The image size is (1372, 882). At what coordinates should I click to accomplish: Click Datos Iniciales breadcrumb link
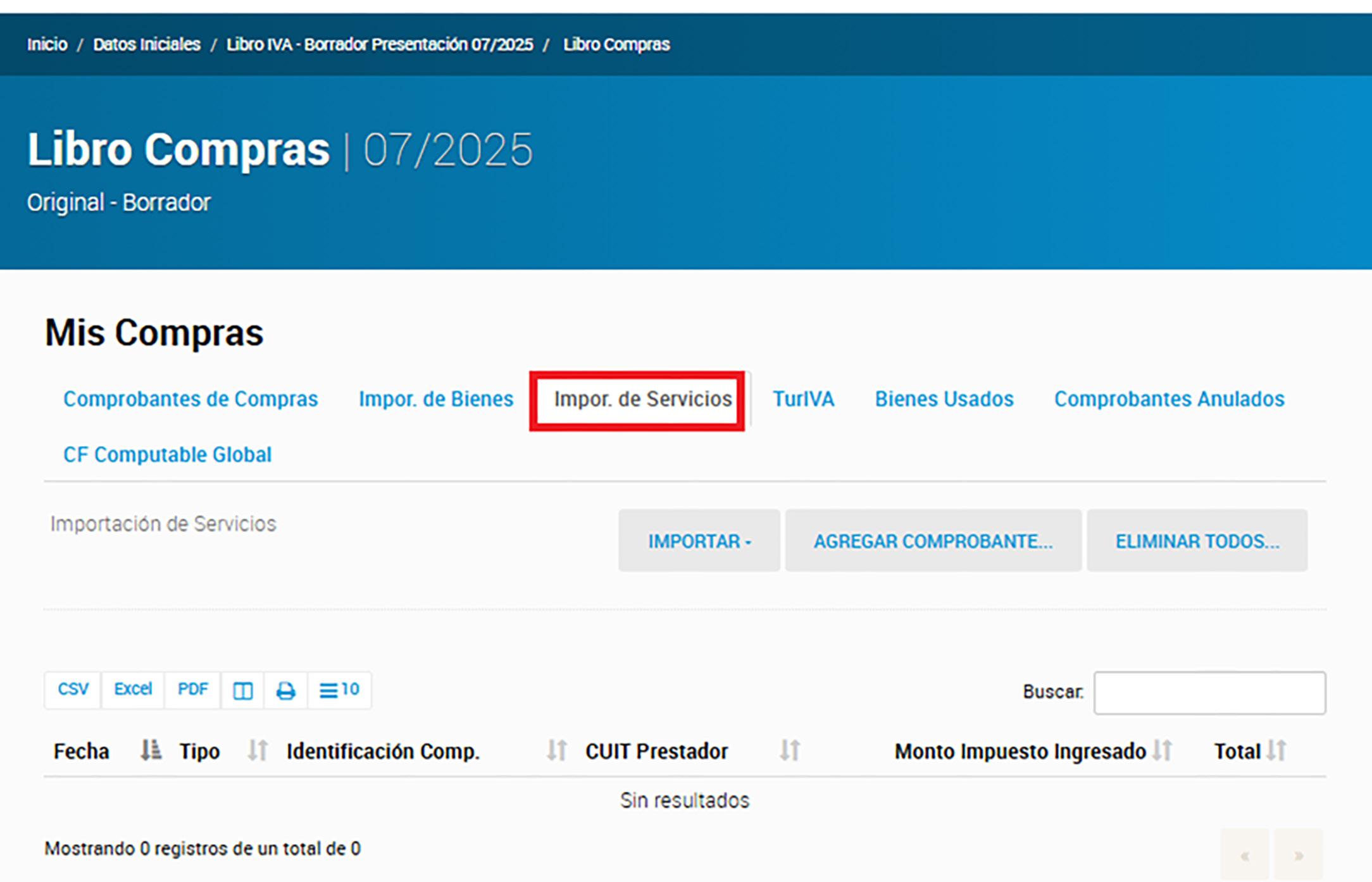tap(147, 44)
